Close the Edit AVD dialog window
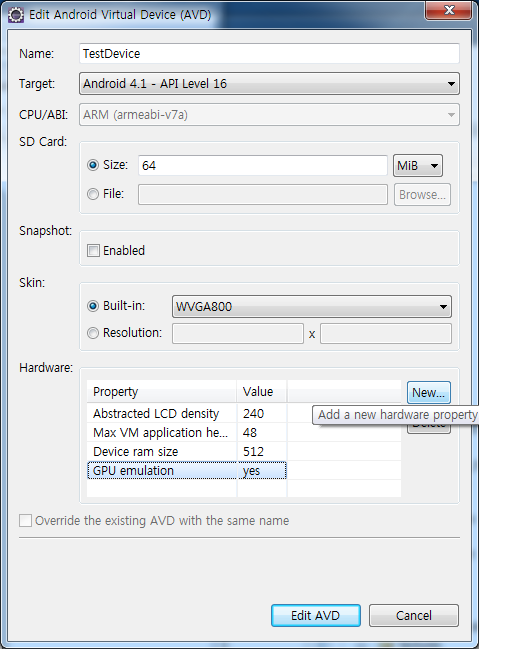 (448, 10)
